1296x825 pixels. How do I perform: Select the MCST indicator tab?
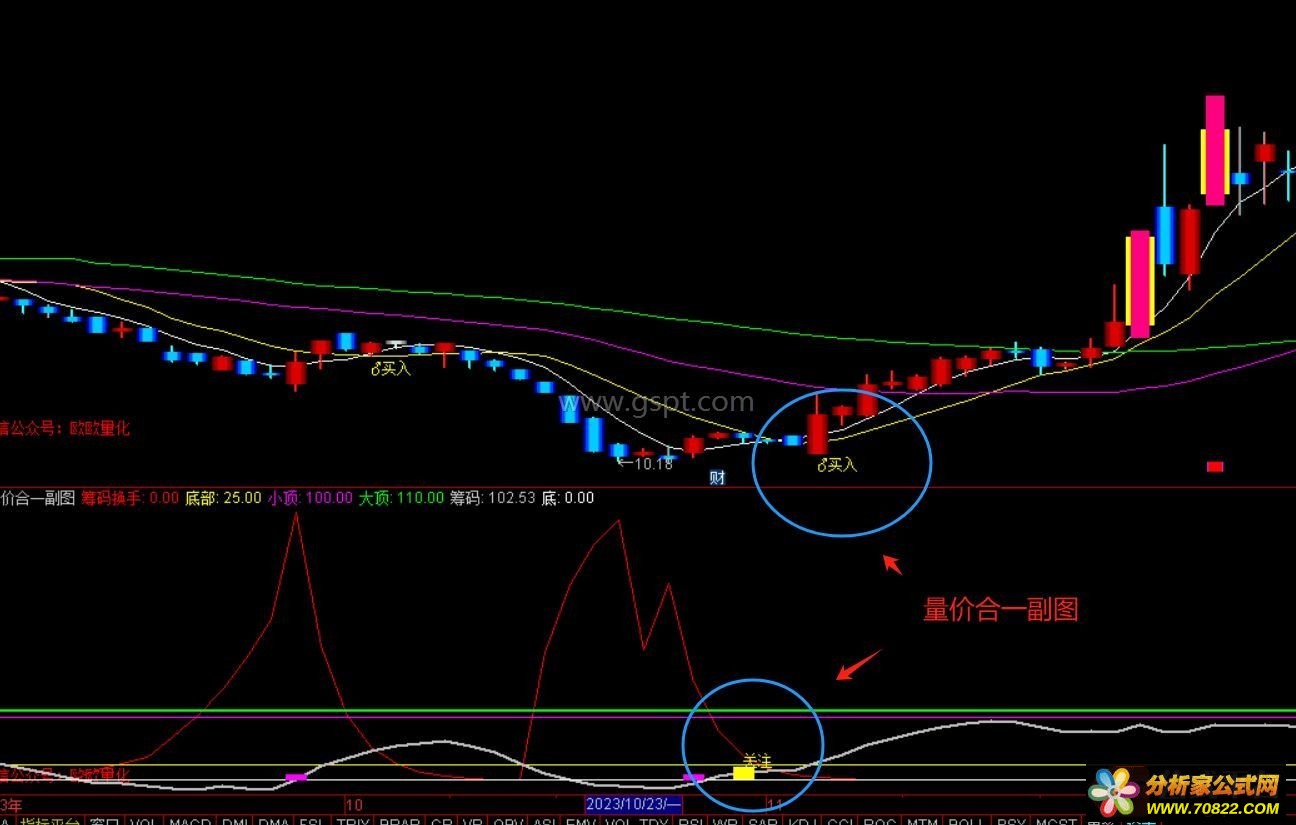coord(1056,821)
